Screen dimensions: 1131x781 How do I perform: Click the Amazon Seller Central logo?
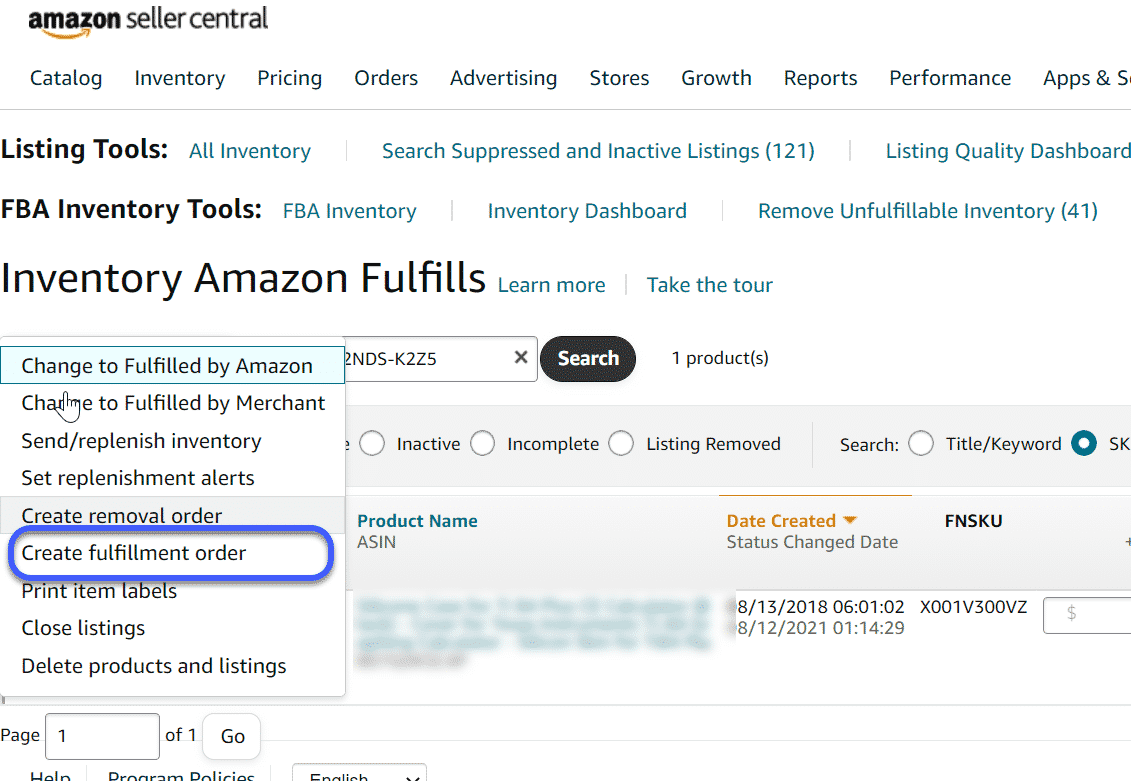tap(149, 21)
